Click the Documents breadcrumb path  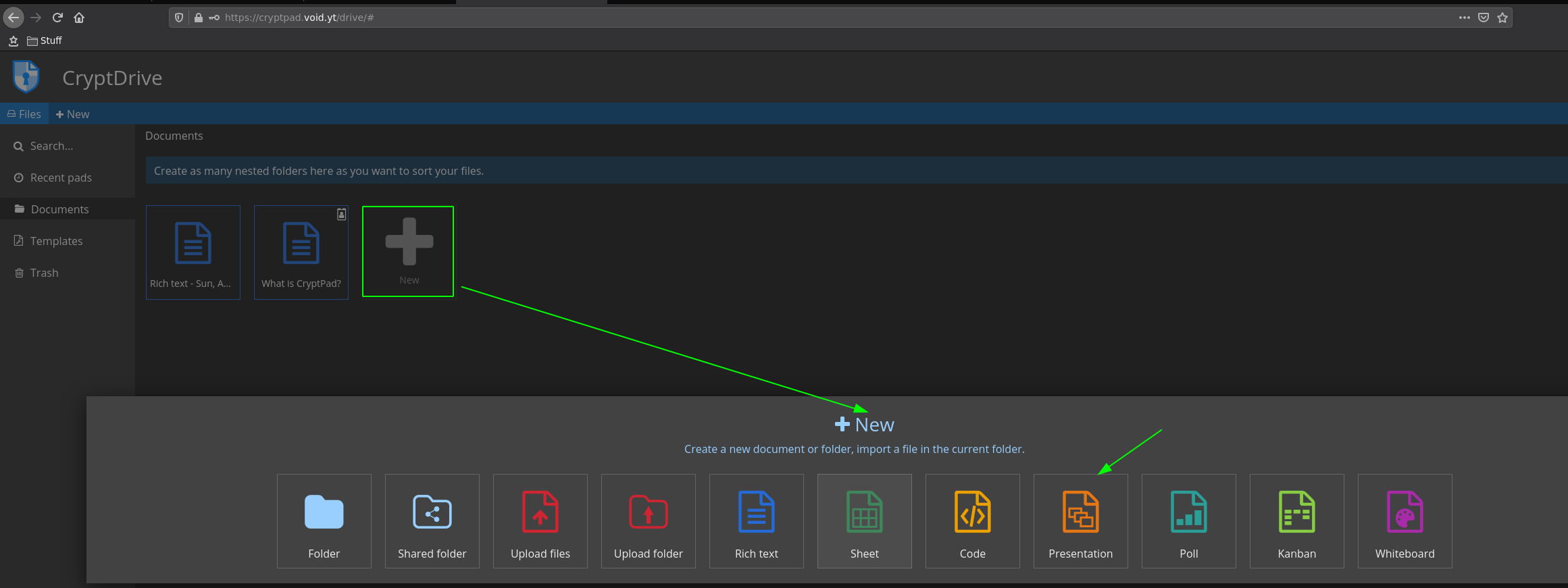click(174, 136)
